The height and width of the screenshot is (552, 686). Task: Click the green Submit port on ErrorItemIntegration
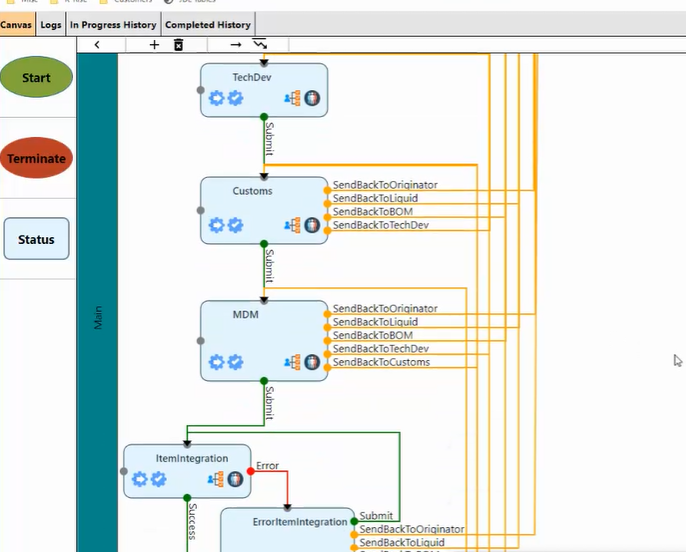pos(354,521)
